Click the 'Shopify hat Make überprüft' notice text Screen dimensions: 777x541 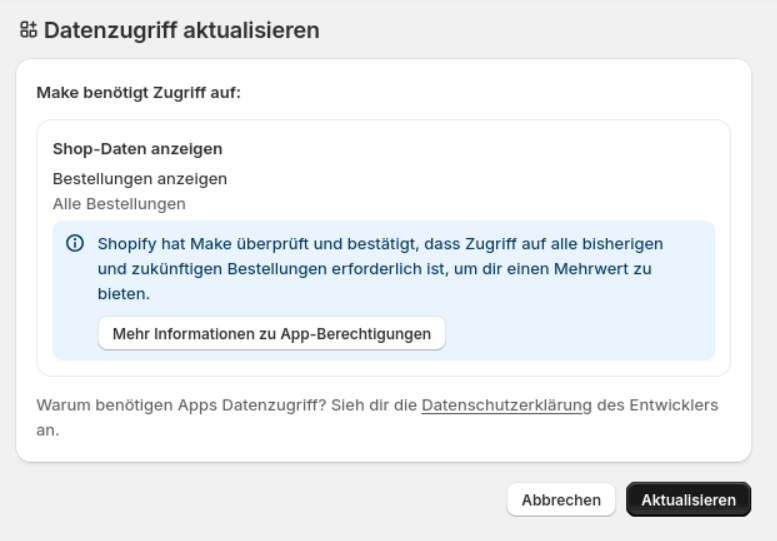(380, 269)
